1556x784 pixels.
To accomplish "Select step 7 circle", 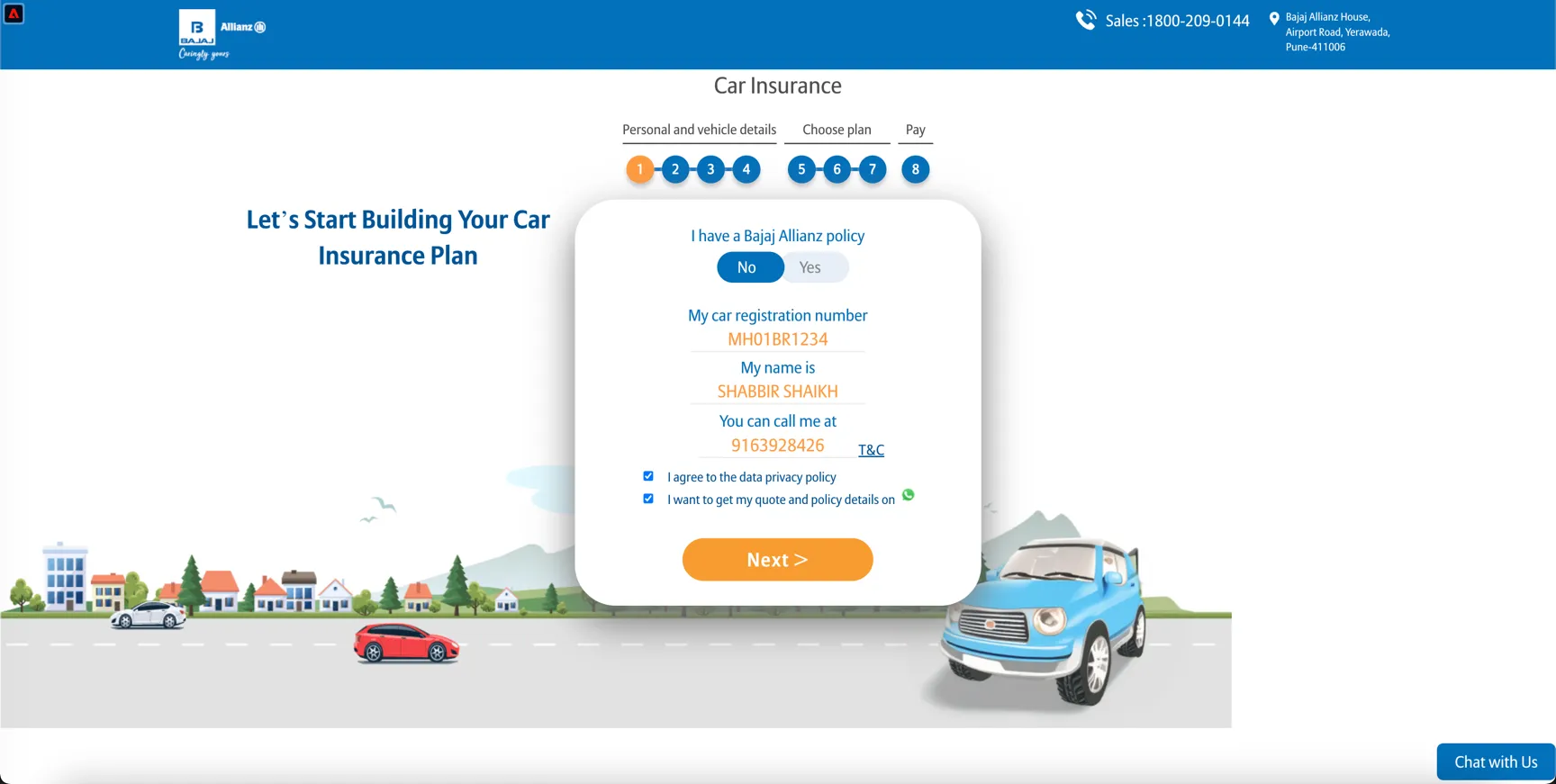I will tap(873, 169).
